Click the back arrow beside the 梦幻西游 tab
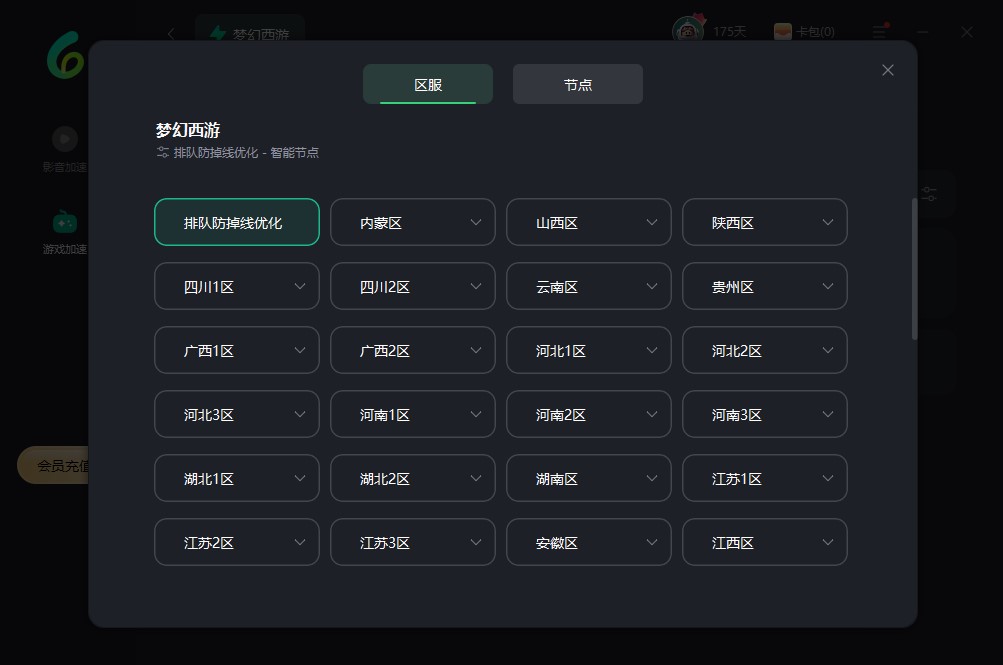Screen dimensions: 1003x665 171,33
